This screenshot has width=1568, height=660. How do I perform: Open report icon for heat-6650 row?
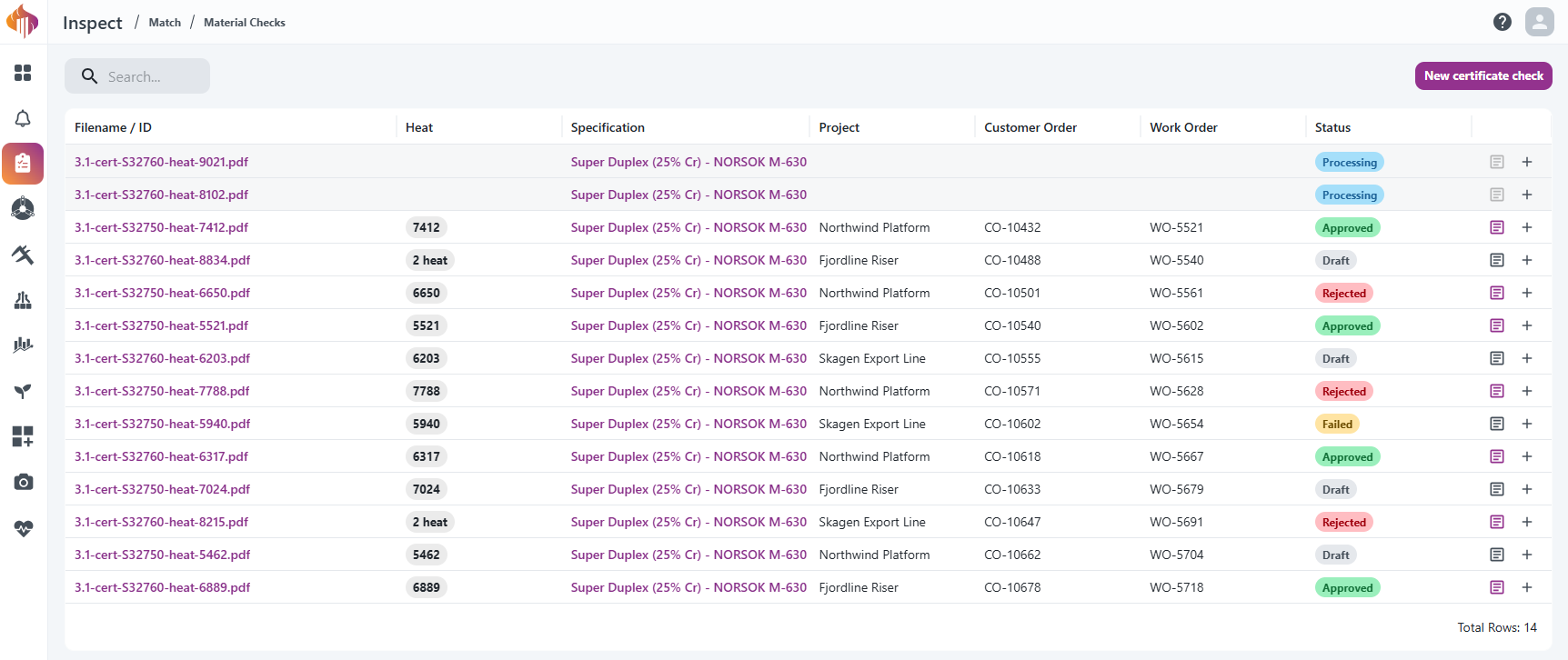[1497, 293]
